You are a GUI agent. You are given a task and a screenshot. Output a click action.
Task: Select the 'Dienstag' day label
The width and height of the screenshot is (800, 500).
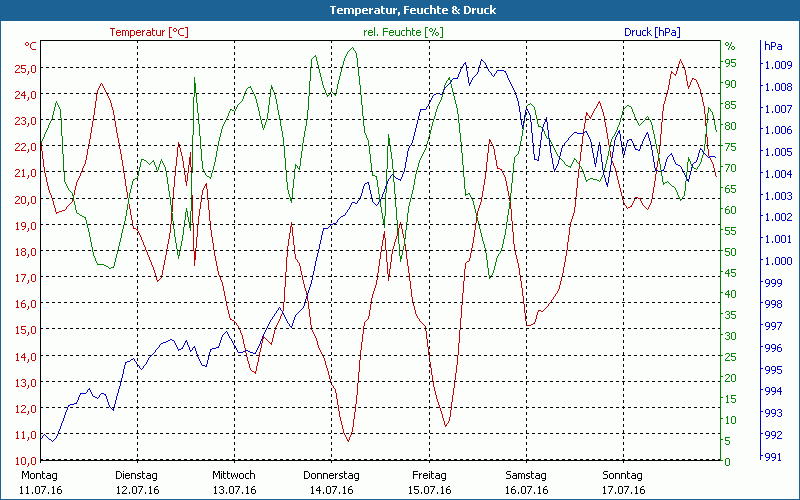point(136,475)
